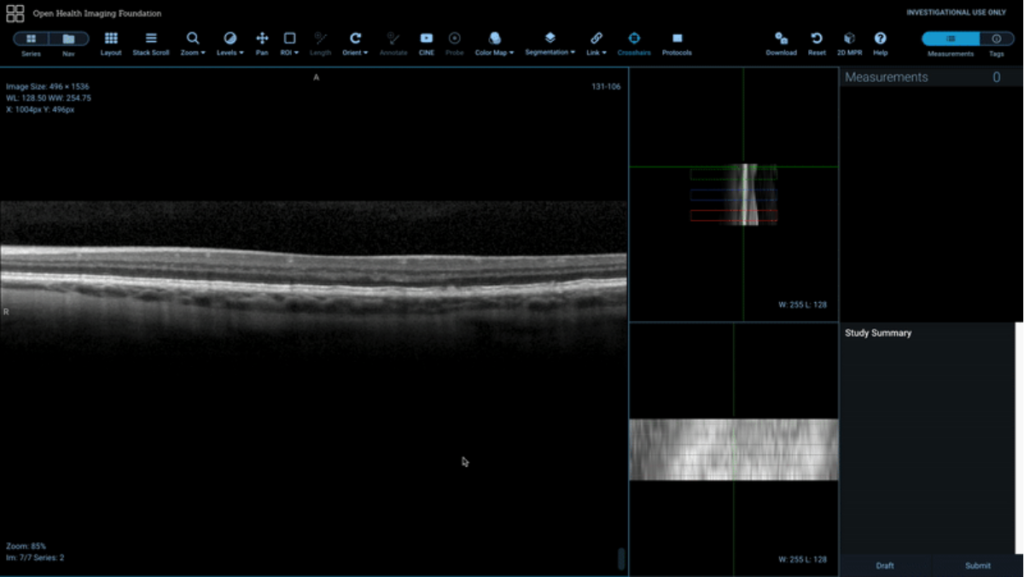The width and height of the screenshot is (1024, 577).
Task: Expand the Levels dropdown
Action: click(x=230, y=41)
